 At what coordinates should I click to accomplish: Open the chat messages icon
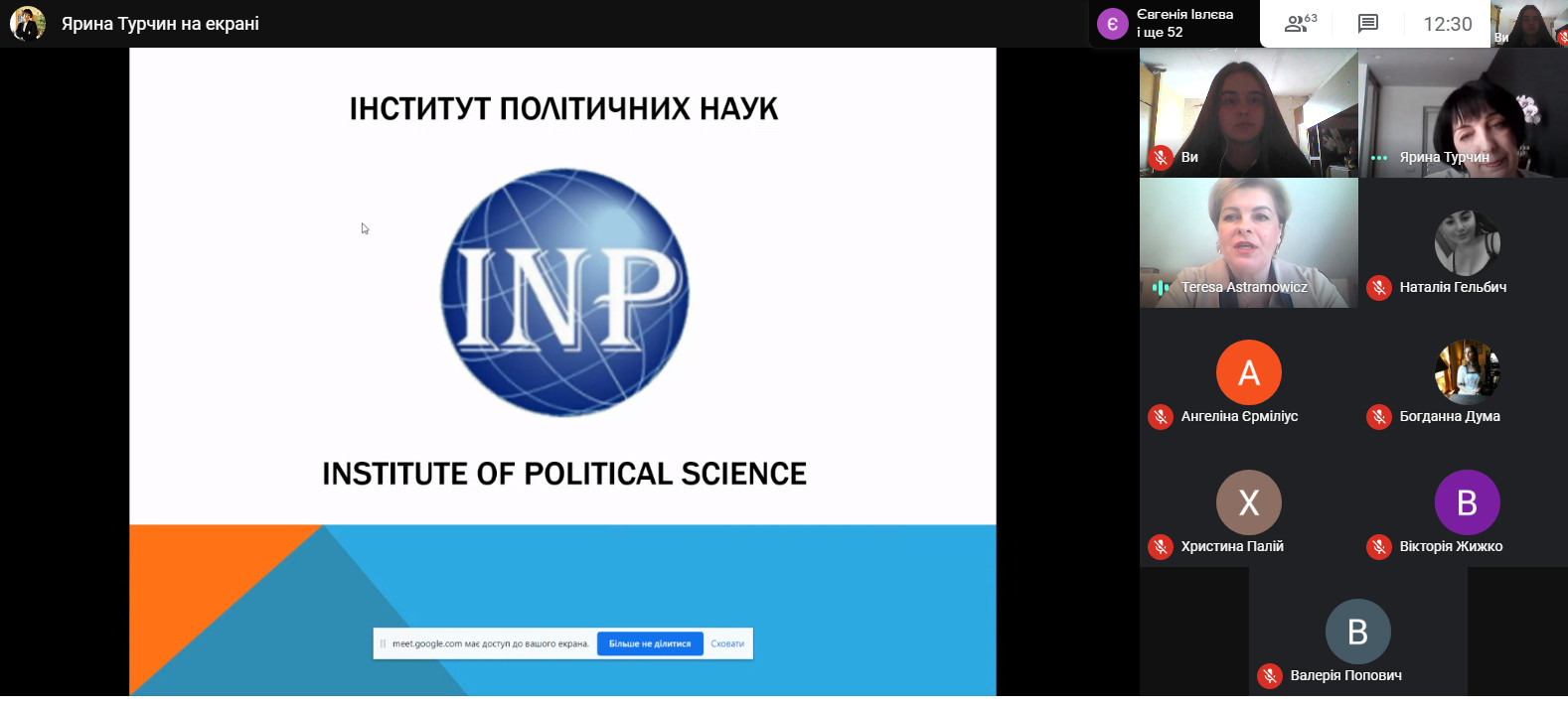(x=1368, y=24)
